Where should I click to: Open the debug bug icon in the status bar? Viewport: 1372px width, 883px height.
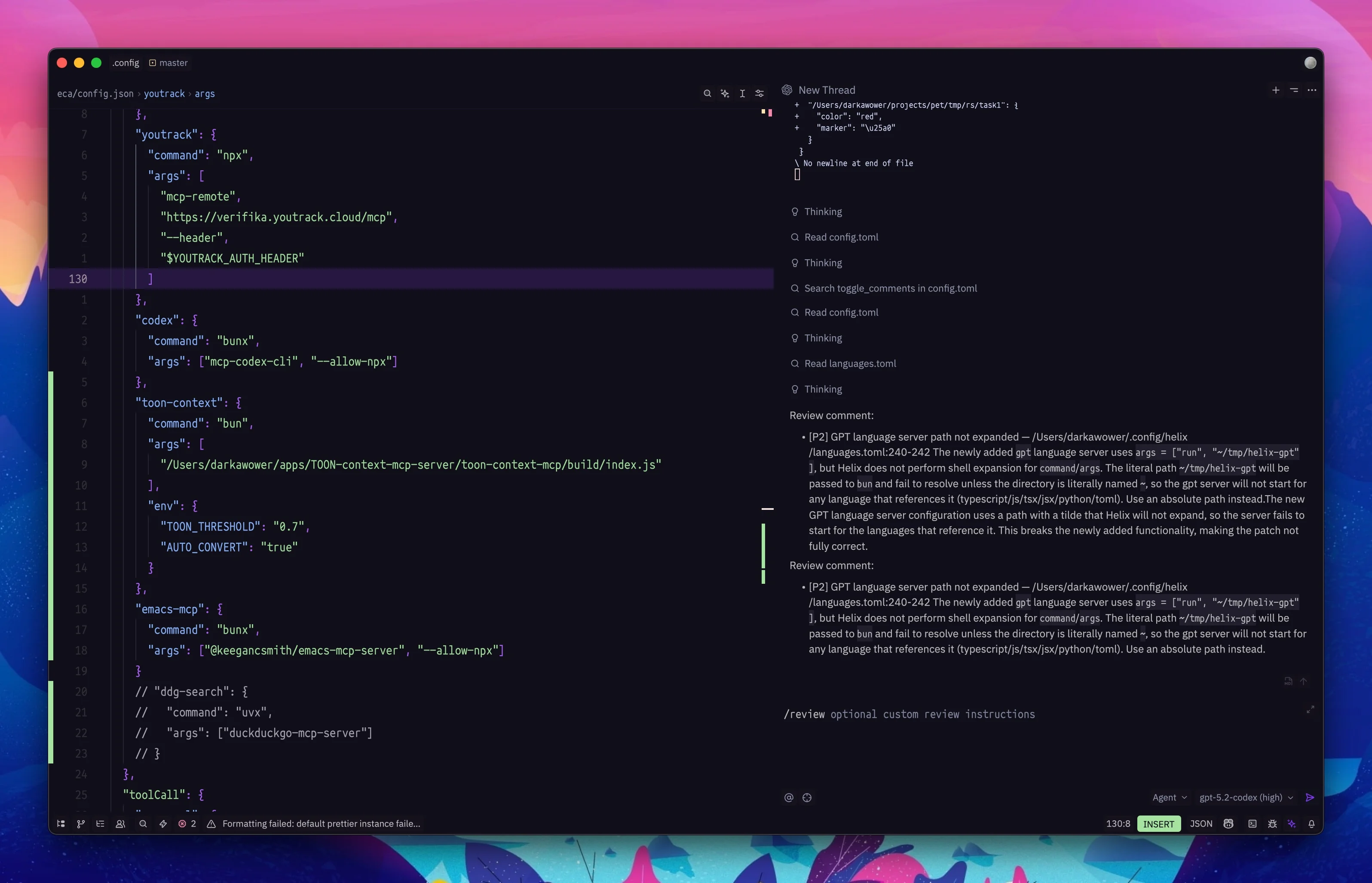[1272, 823]
